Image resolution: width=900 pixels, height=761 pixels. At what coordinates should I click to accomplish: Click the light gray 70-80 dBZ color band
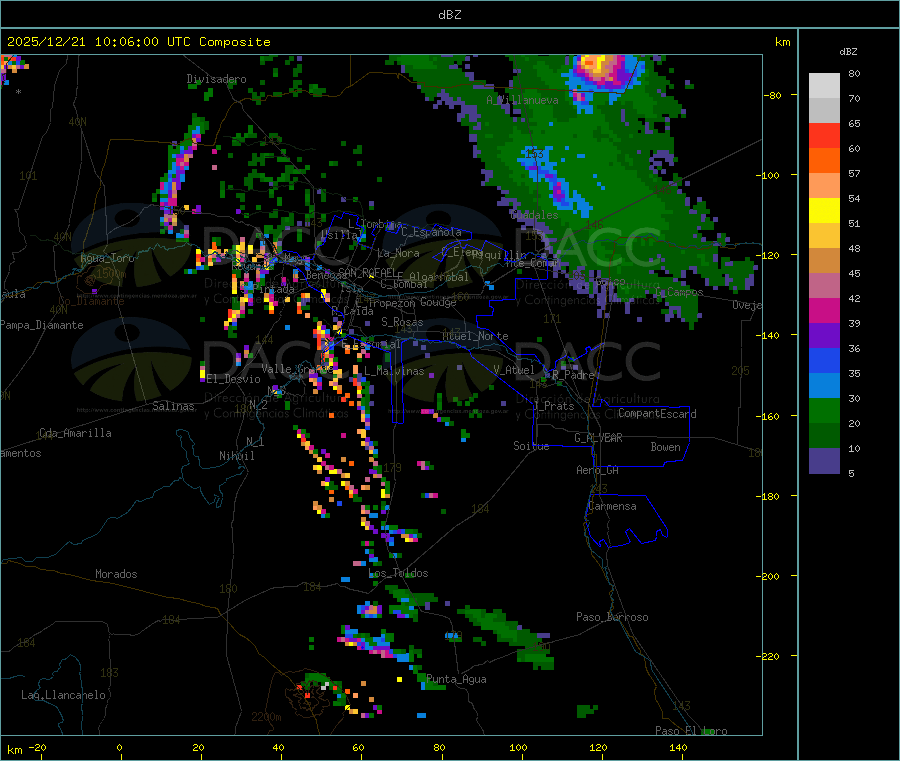point(824,86)
